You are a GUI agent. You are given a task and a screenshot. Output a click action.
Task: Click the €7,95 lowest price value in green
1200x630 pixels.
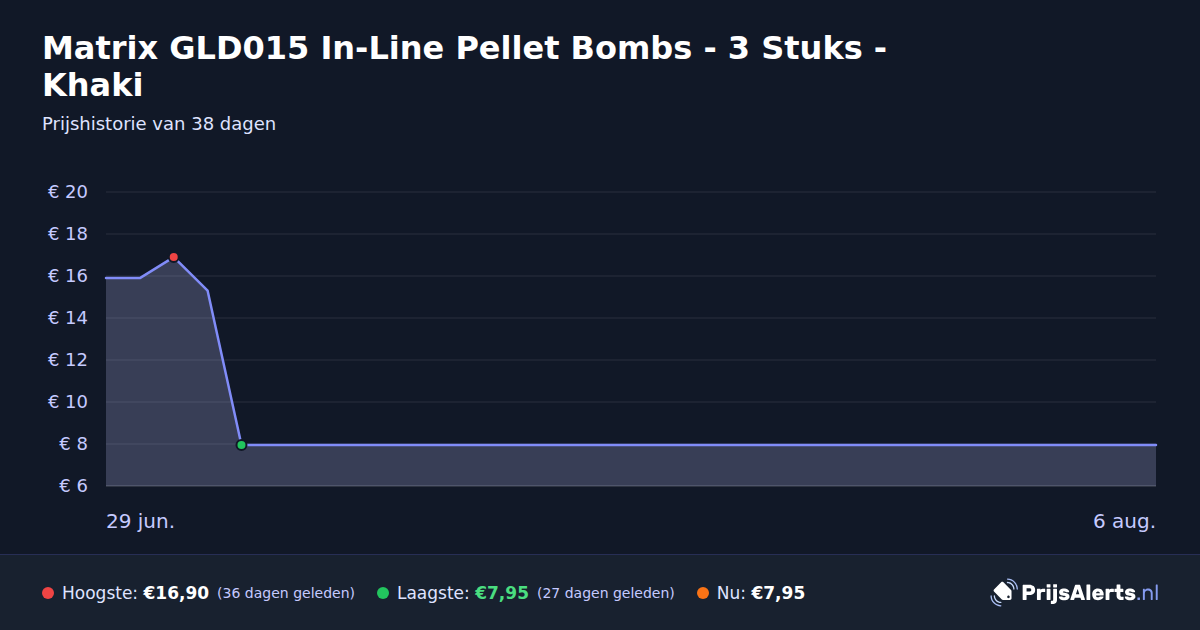[501, 593]
